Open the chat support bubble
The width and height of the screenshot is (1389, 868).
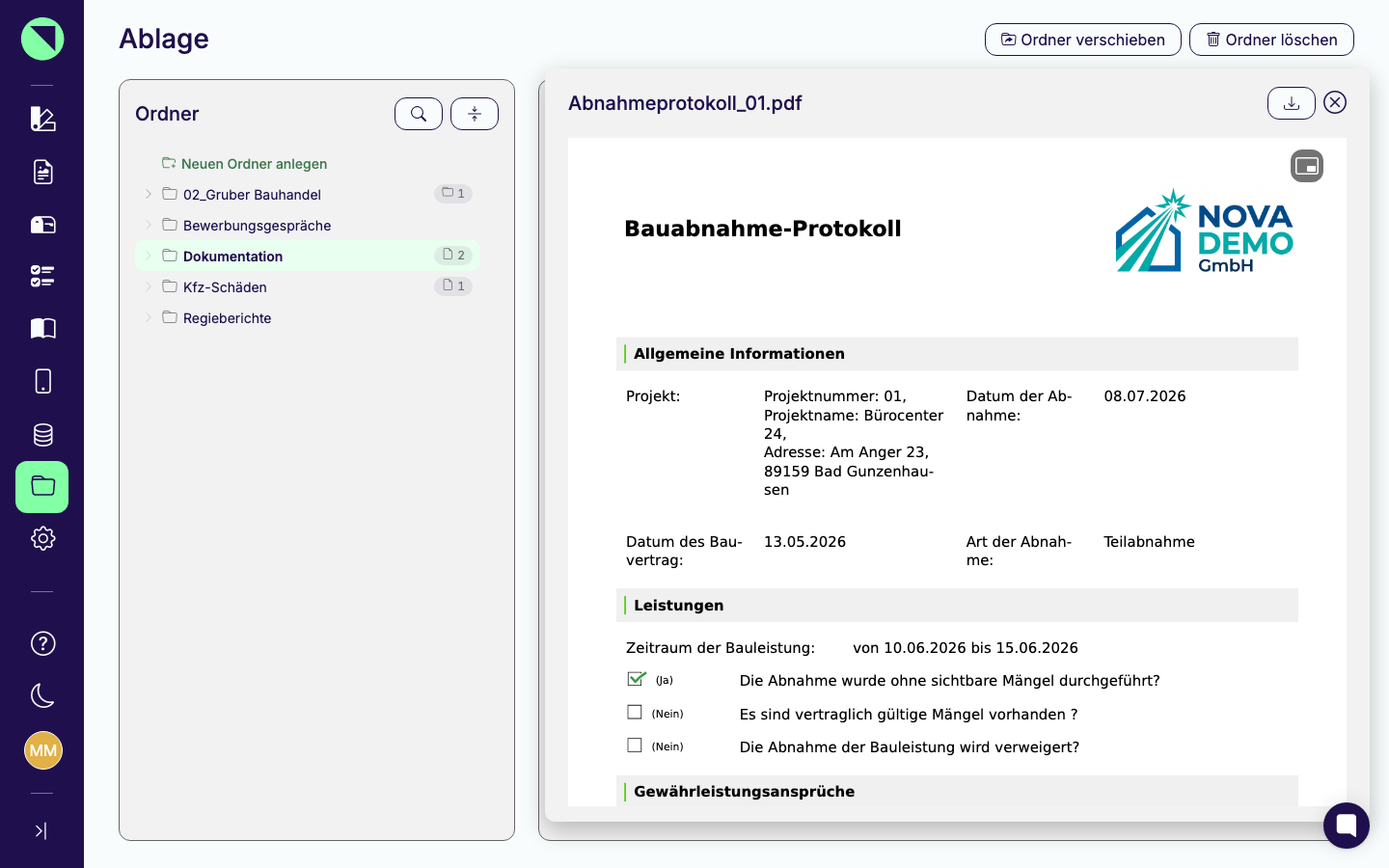pyautogui.click(x=1347, y=826)
